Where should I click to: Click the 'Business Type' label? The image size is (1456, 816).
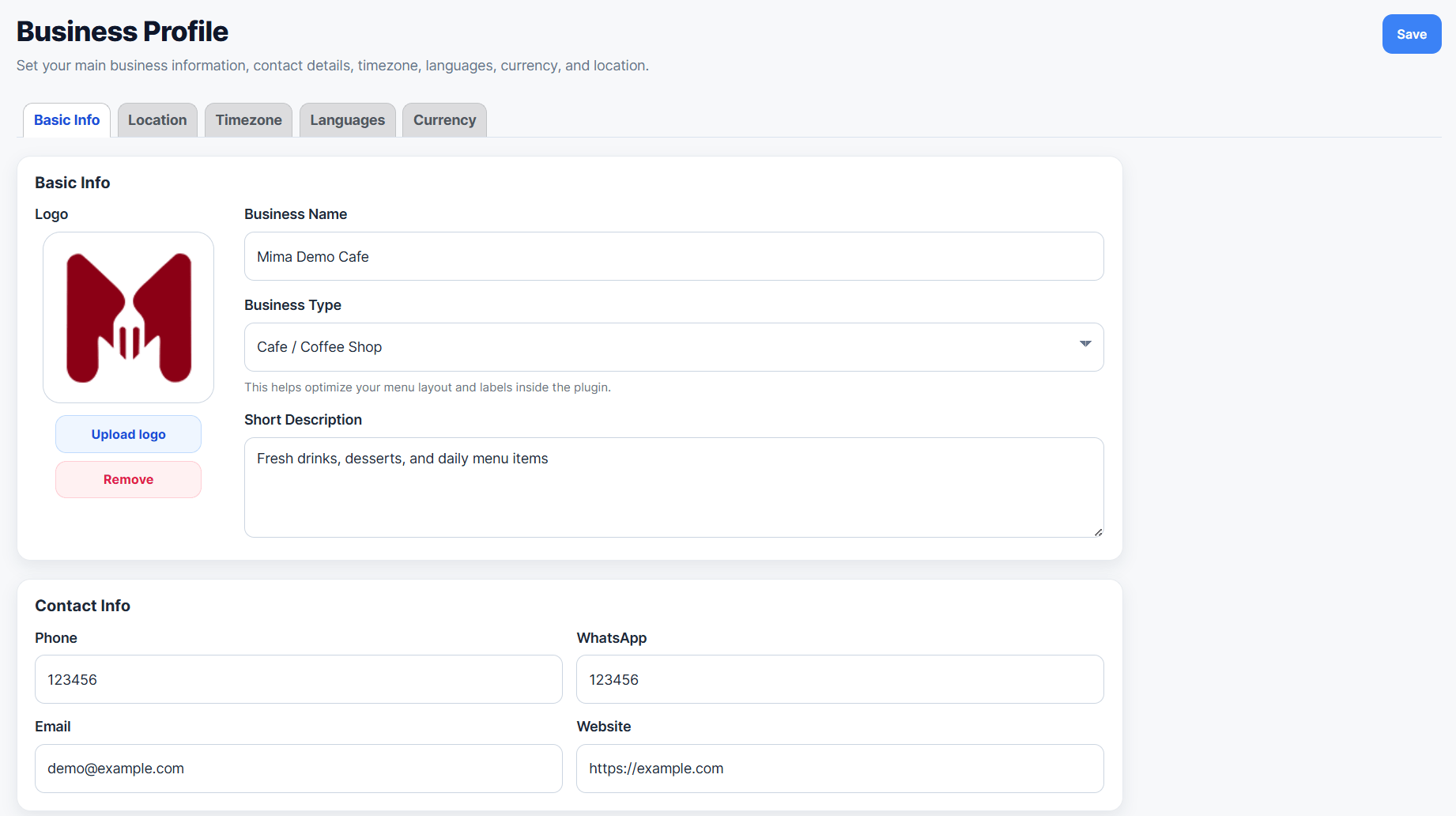tap(292, 305)
